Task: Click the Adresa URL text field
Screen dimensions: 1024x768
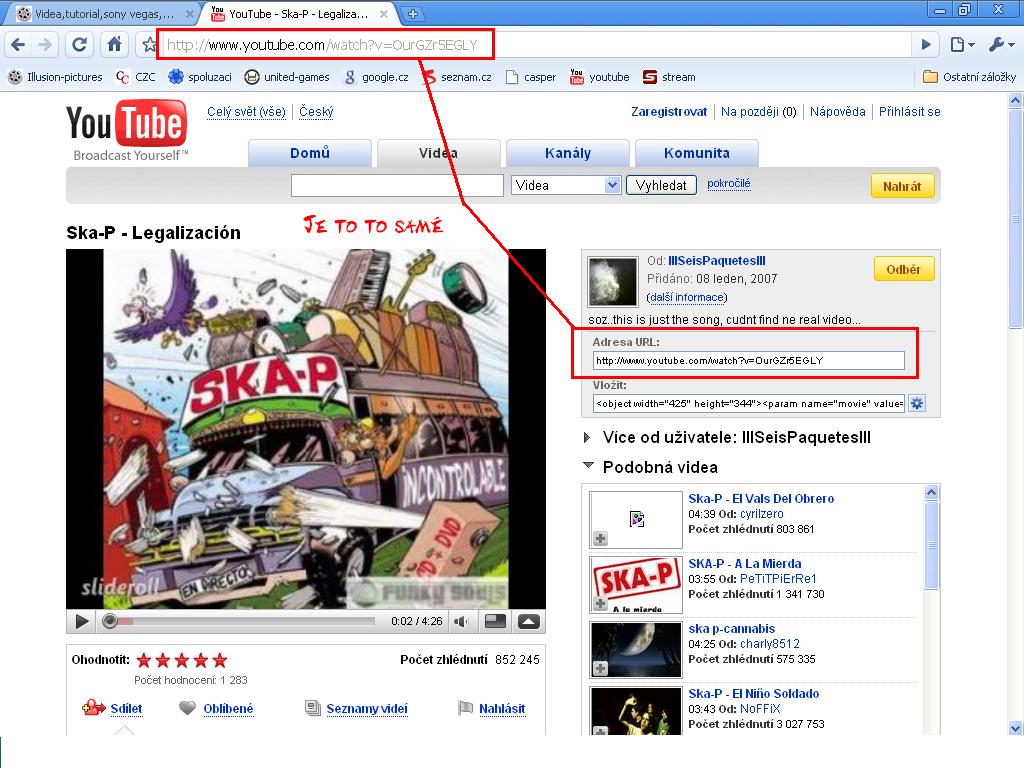Action: point(748,360)
